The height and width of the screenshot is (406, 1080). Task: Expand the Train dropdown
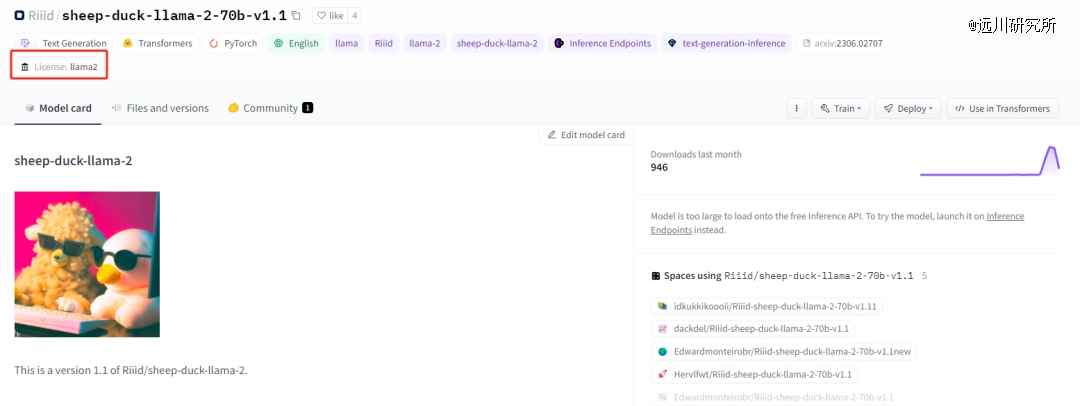pos(840,108)
